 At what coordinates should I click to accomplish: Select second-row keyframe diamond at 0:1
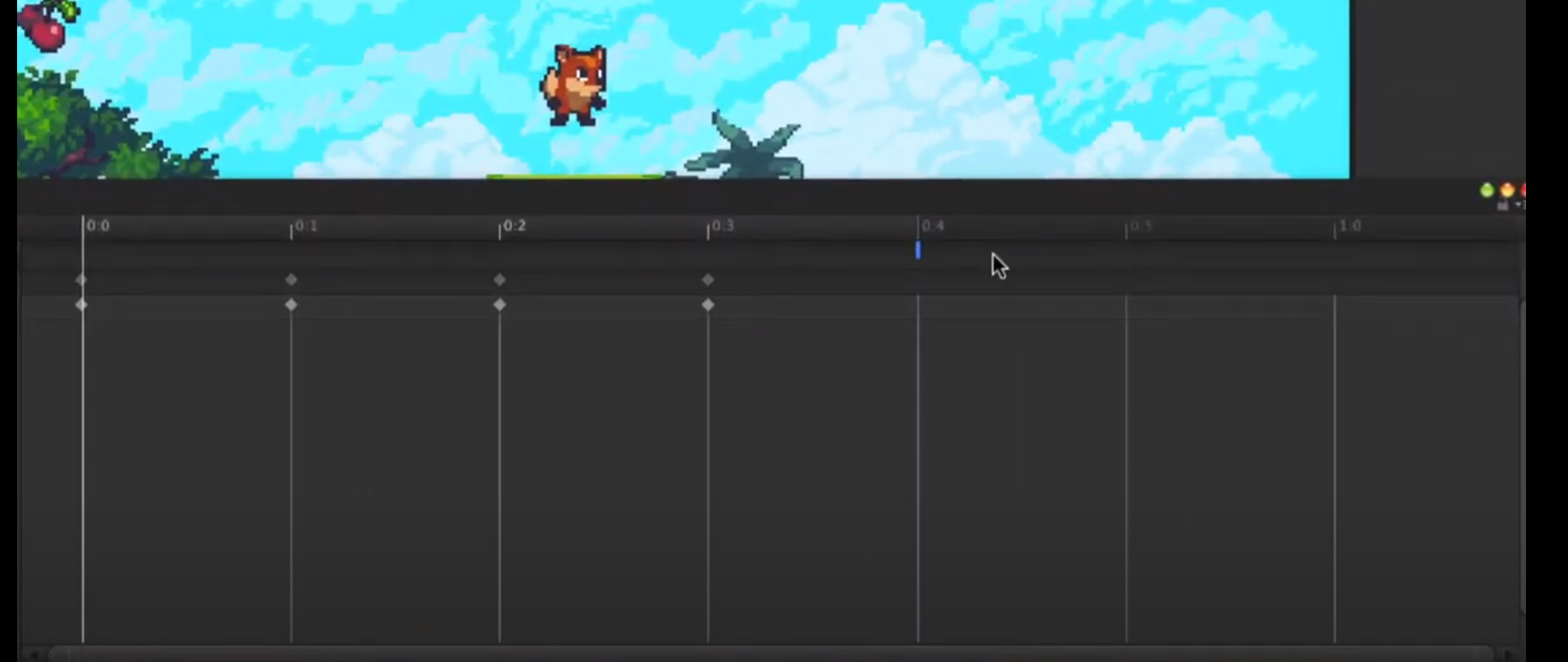(x=291, y=305)
